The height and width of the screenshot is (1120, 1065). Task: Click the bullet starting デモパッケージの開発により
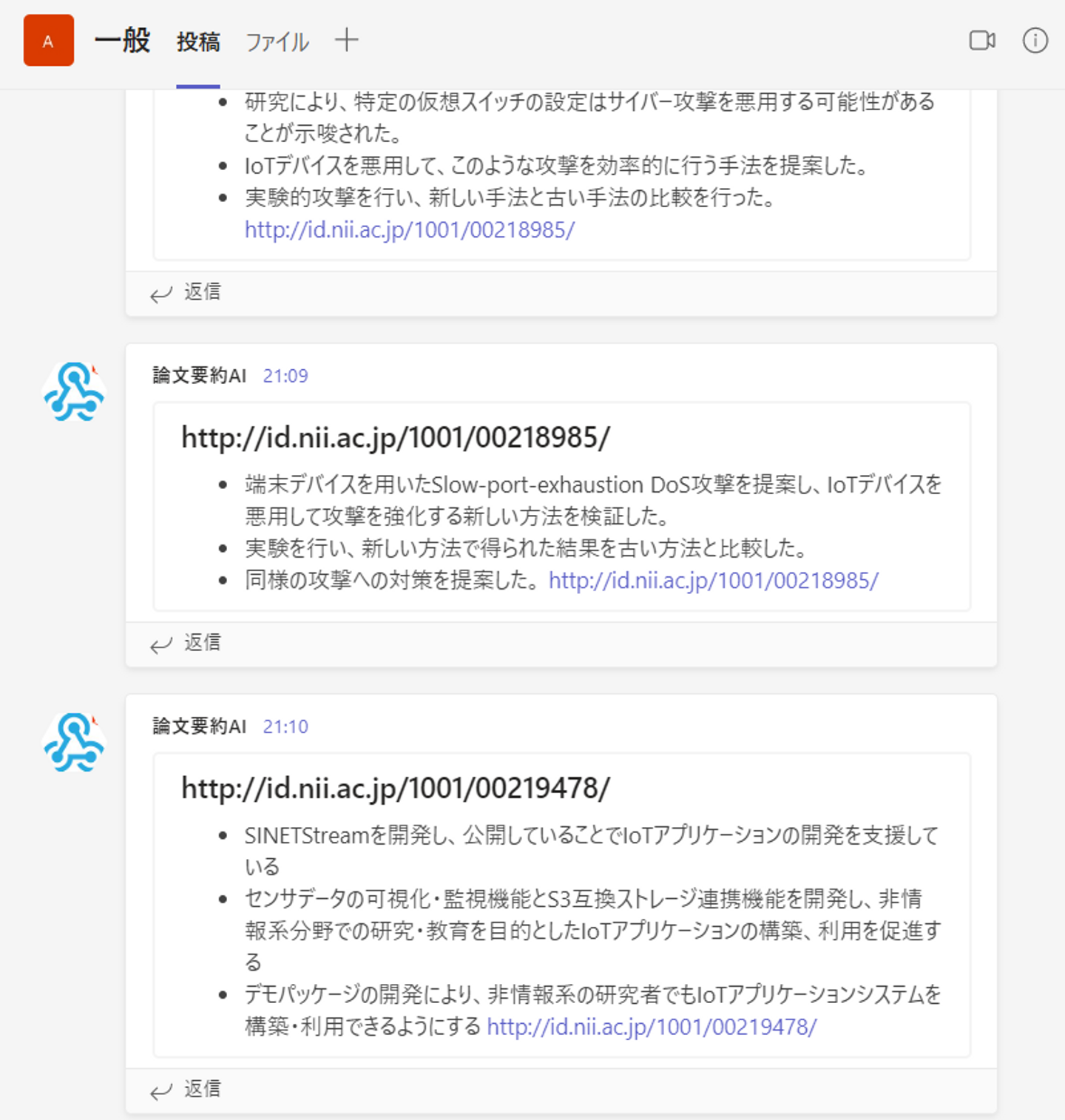pos(593,1011)
